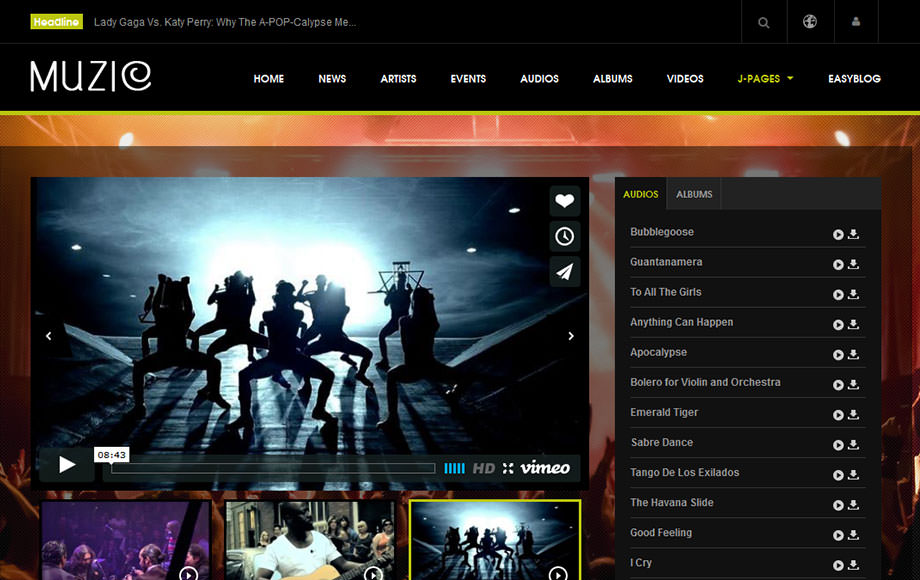Go to next video slide arrow
The image size is (920, 580).
click(571, 336)
